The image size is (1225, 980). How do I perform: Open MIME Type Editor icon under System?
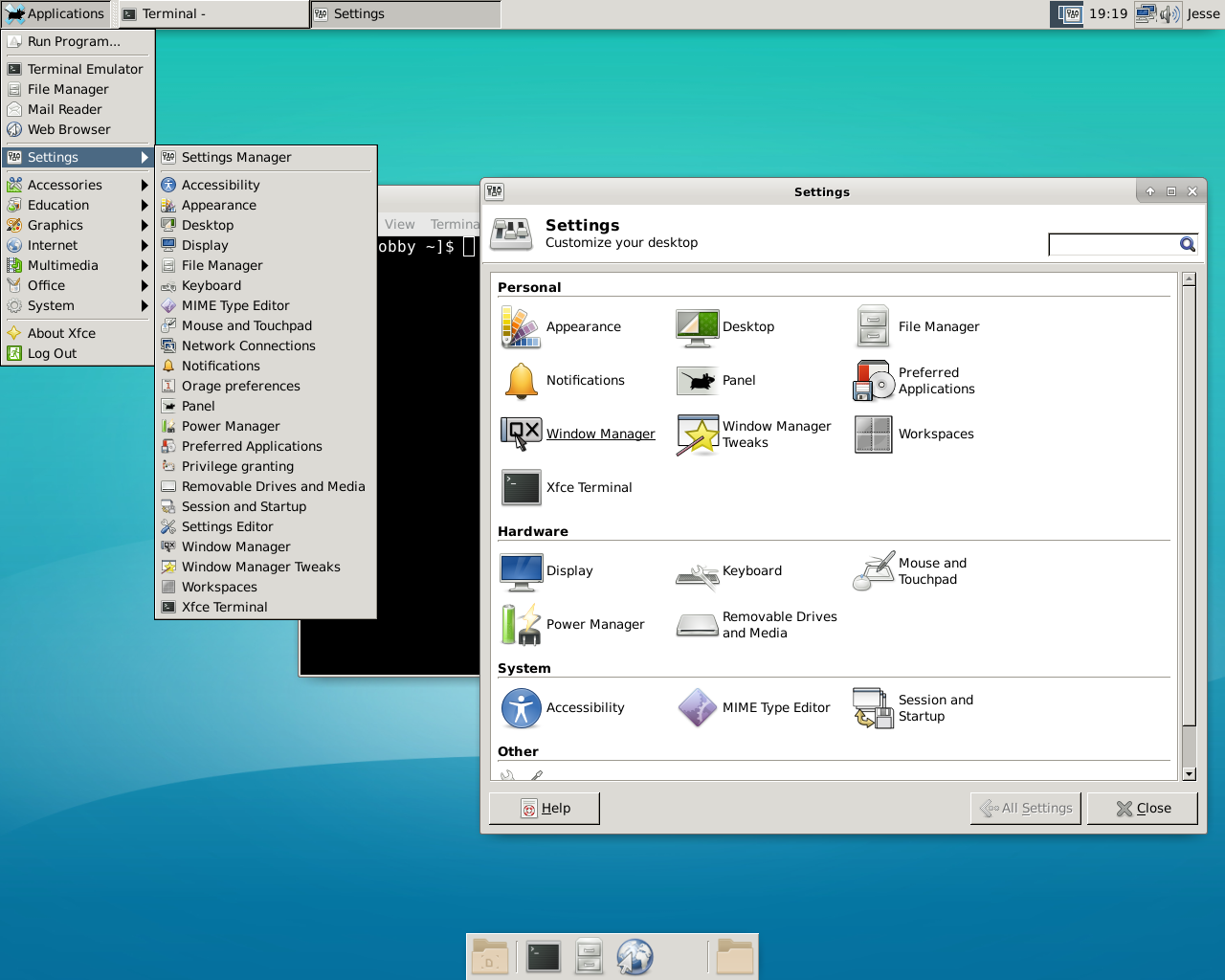[697, 708]
